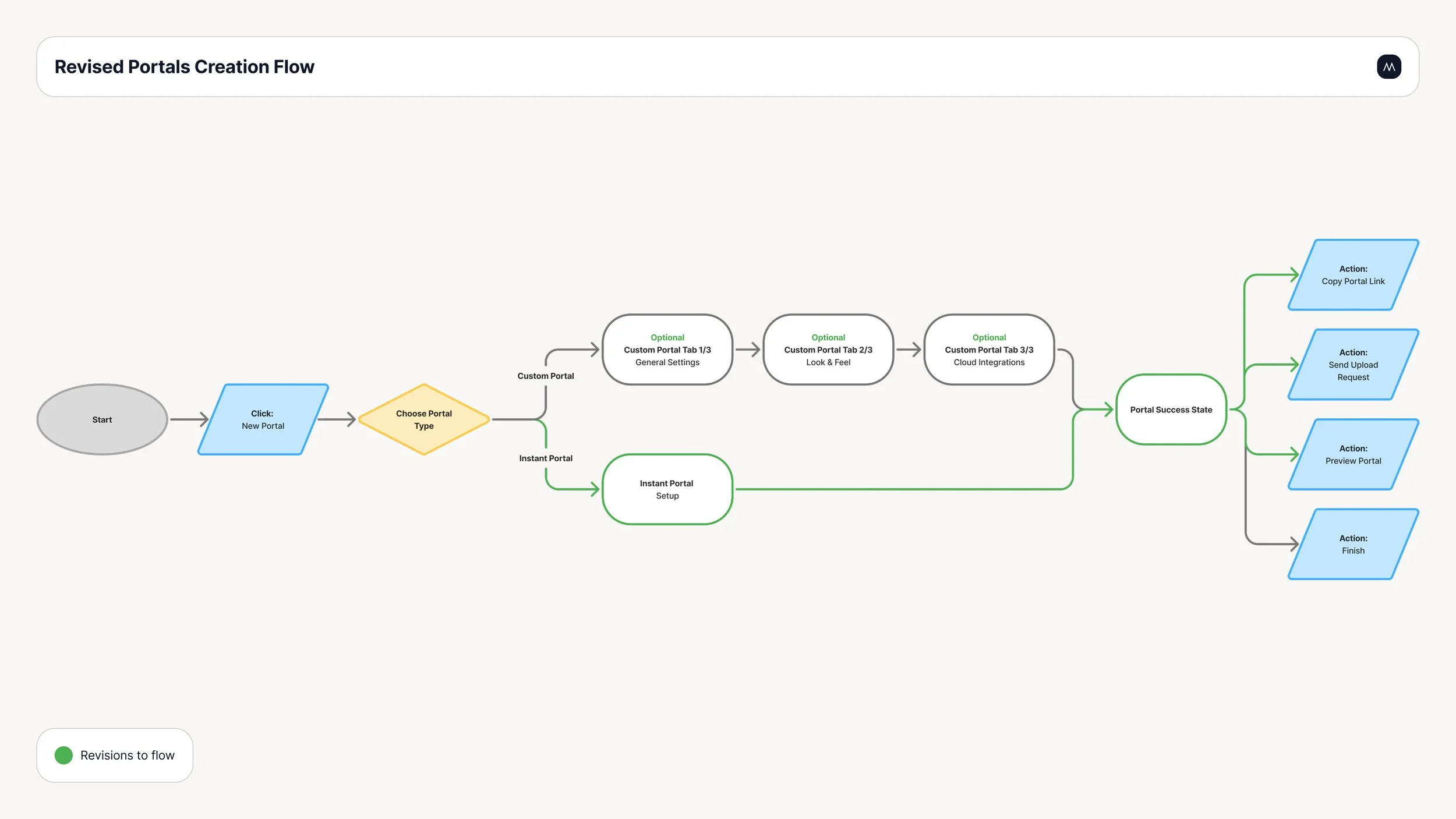Click the 'Click: New Portal' parallelogram

(x=263, y=419)
